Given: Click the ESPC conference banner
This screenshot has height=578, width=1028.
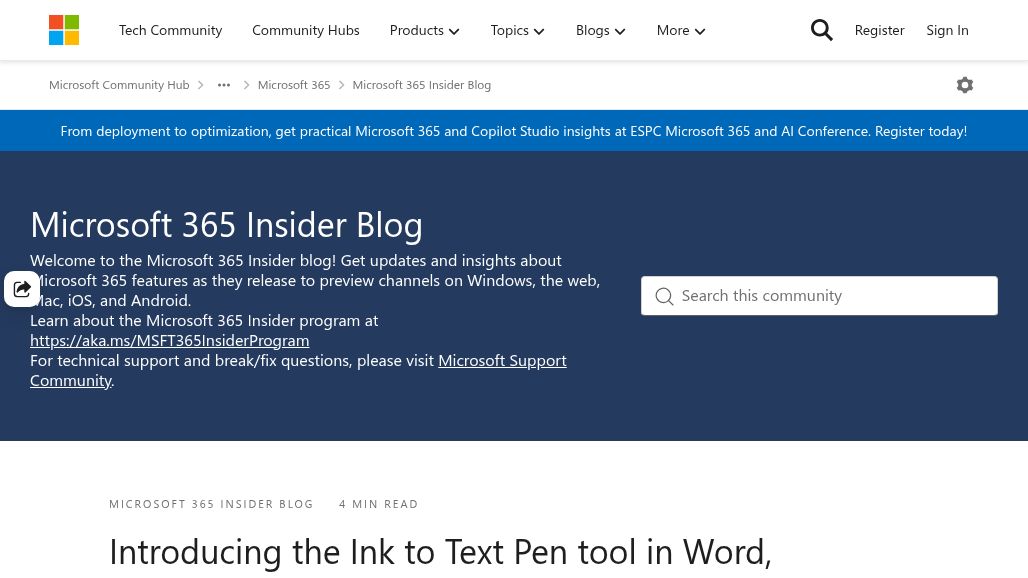Looking at the screenshot, I should tap(514, 131).
